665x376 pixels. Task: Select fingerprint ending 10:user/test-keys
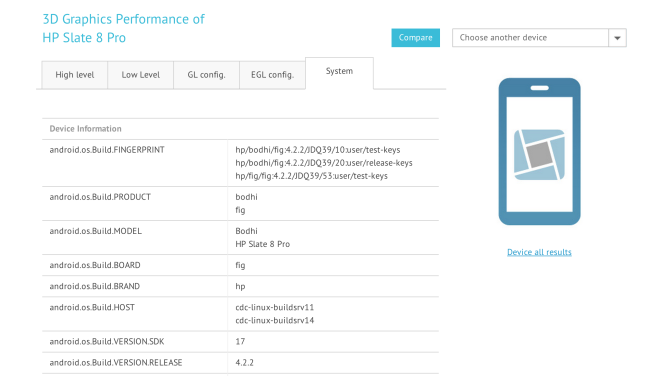318,150
